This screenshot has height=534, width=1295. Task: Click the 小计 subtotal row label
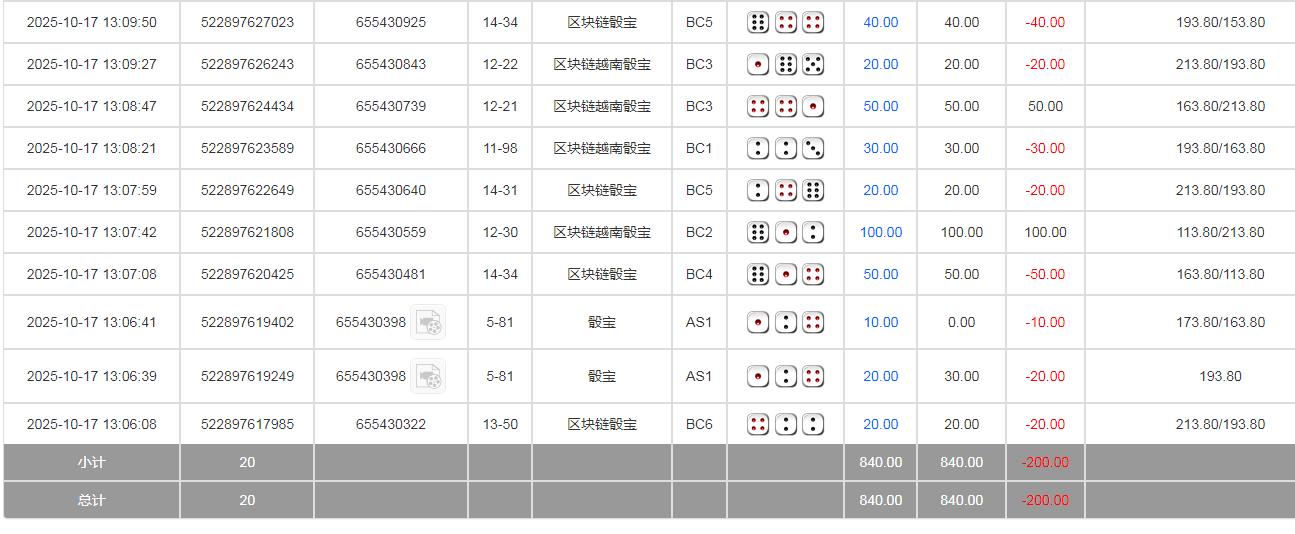(91, 462)
